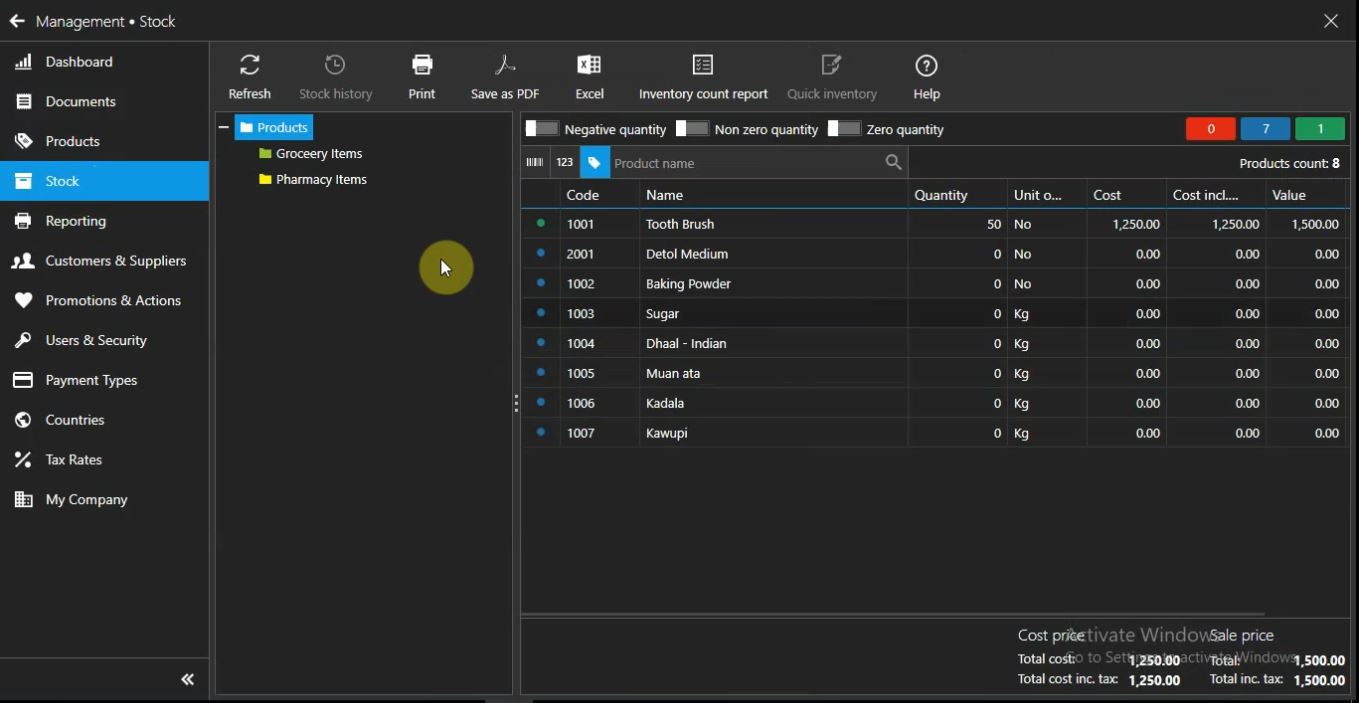Open Users & Security settings
This screenshot has height=703, width=1359.
coord(105,341)
